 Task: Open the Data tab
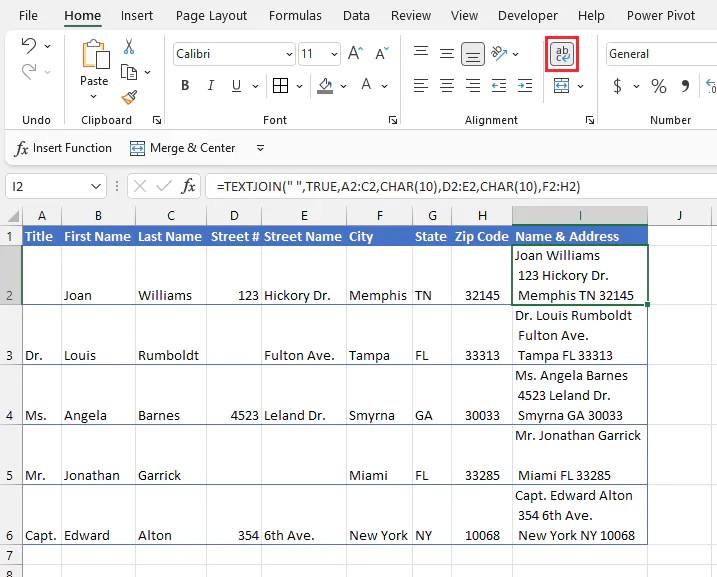(x=356, y=16)
